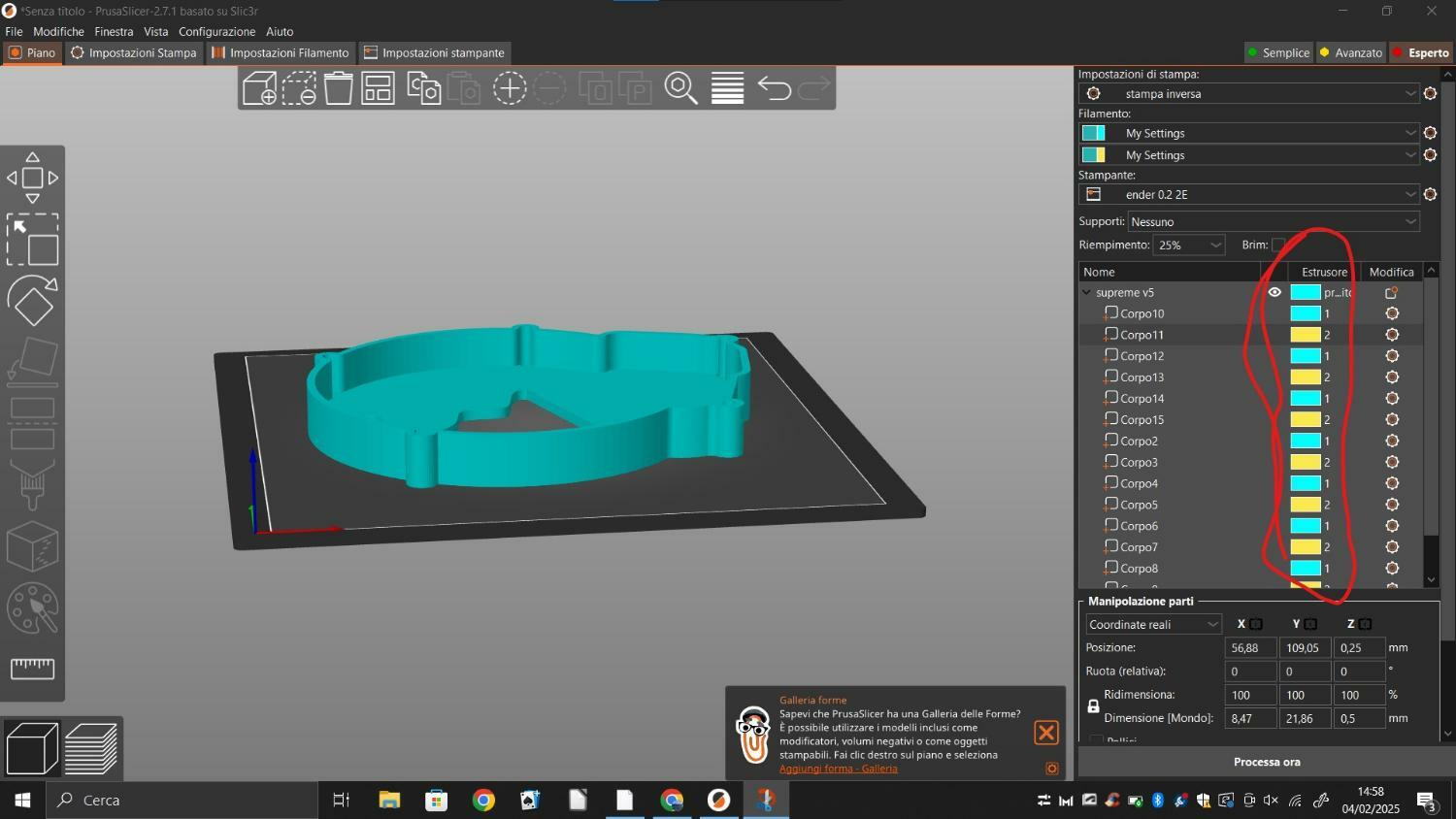Switch to Semplice mode
Image resolution: width=1456 pixels, height=819 pixels.
pos(1277,52)
